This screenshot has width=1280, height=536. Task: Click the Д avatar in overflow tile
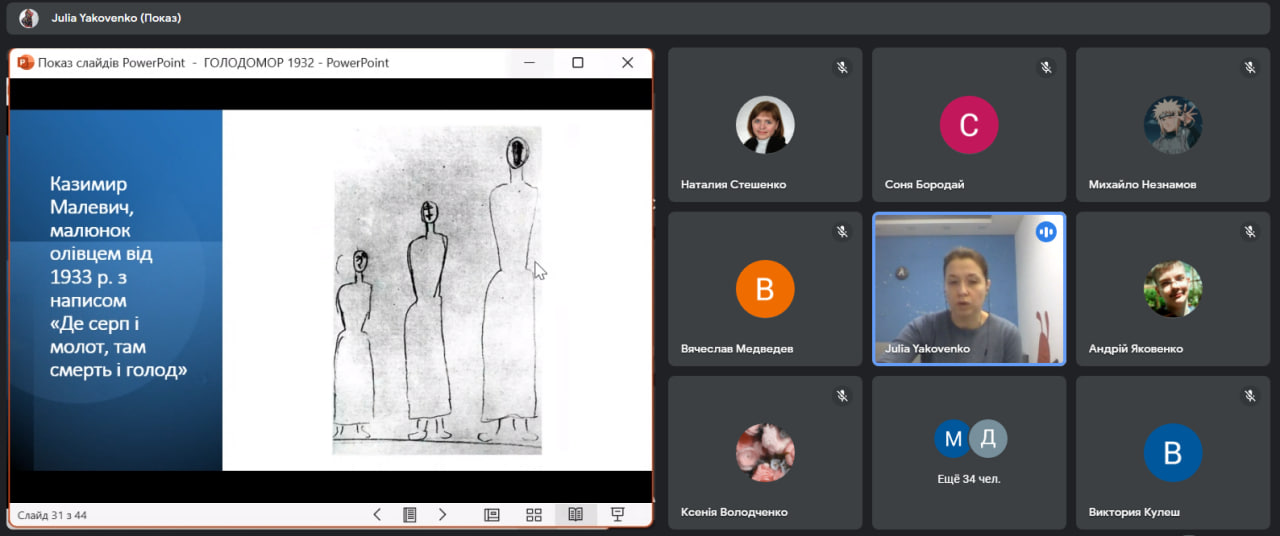click(x=988, y=439)
